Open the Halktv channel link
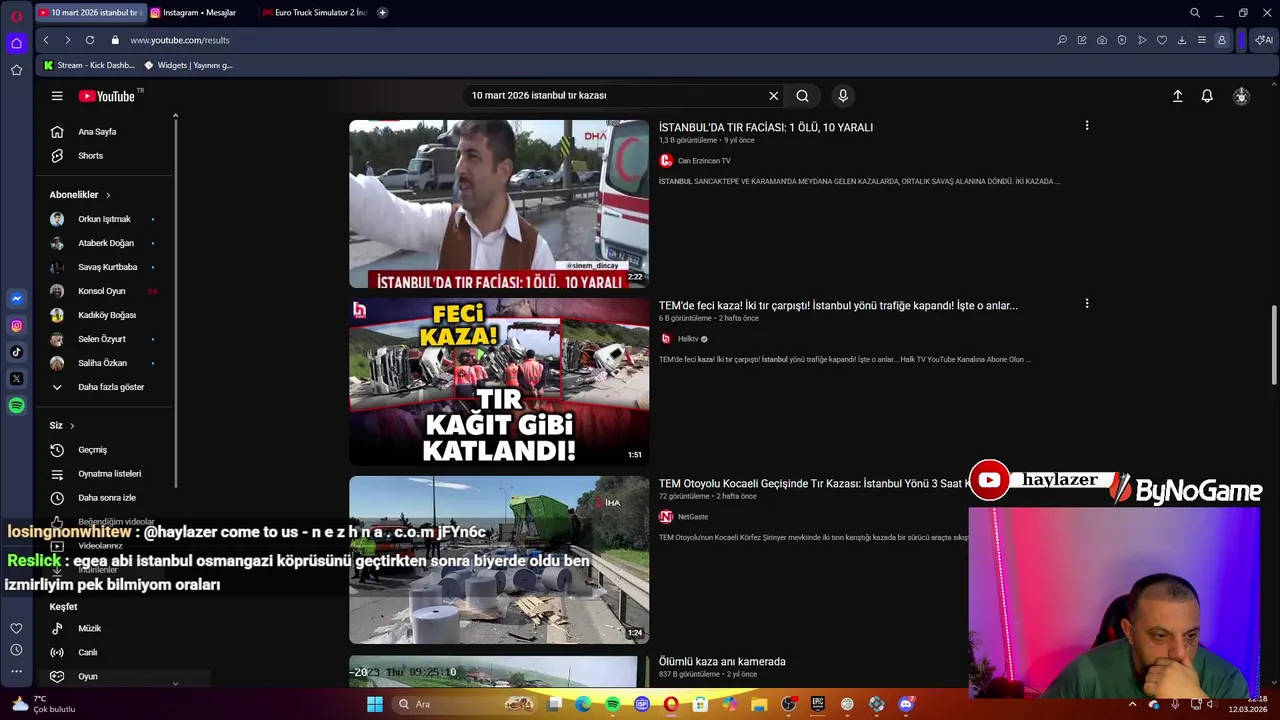This screenshot has width=1280, height=720. coord(688,339)
